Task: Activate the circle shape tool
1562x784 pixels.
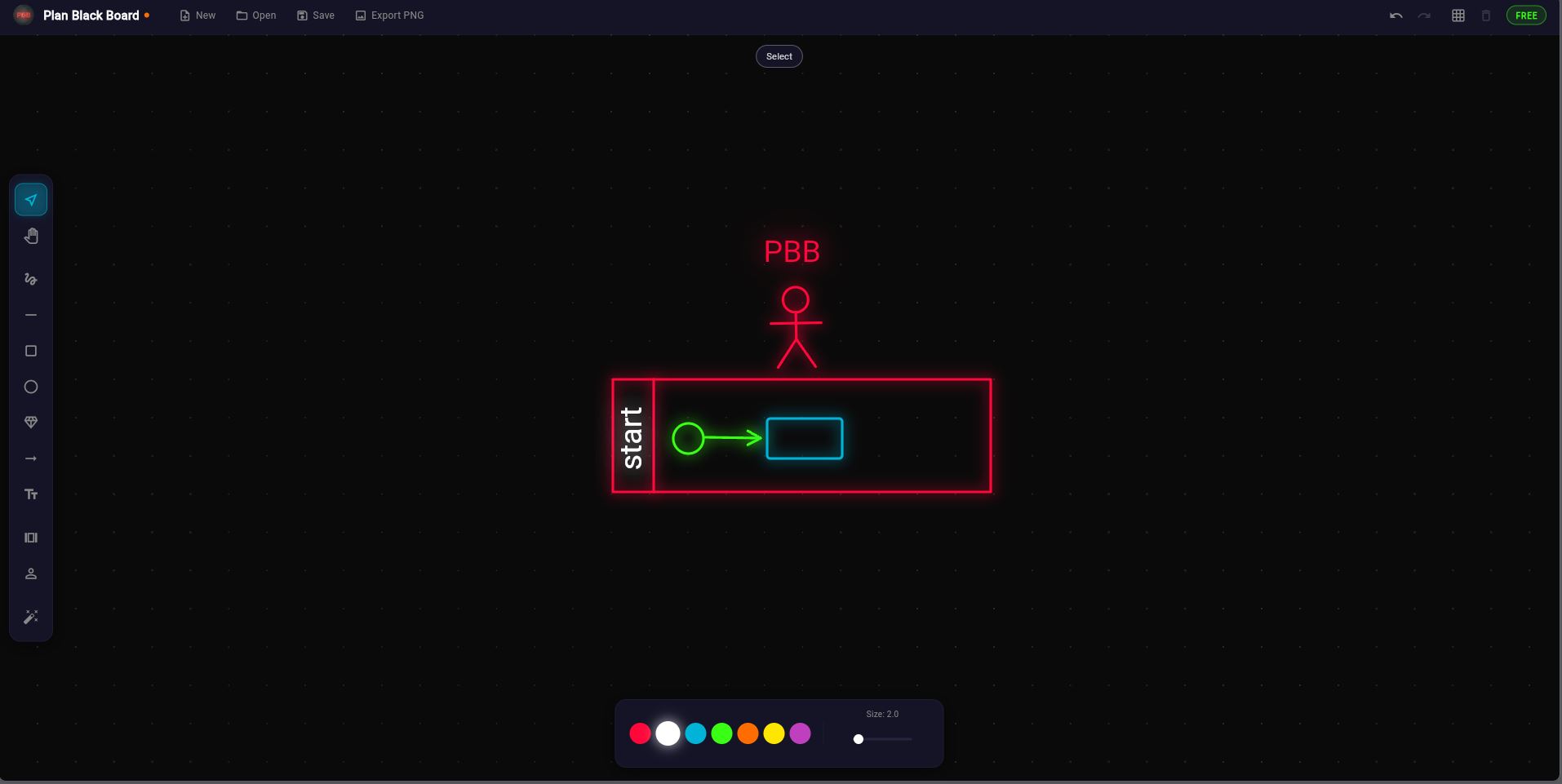Action: point(31,387)
